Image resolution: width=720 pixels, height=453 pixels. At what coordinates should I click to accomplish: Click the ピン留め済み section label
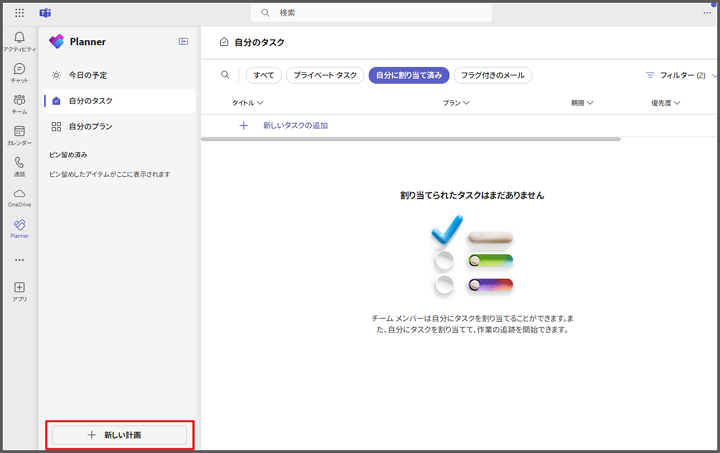[x=68, y=155]
